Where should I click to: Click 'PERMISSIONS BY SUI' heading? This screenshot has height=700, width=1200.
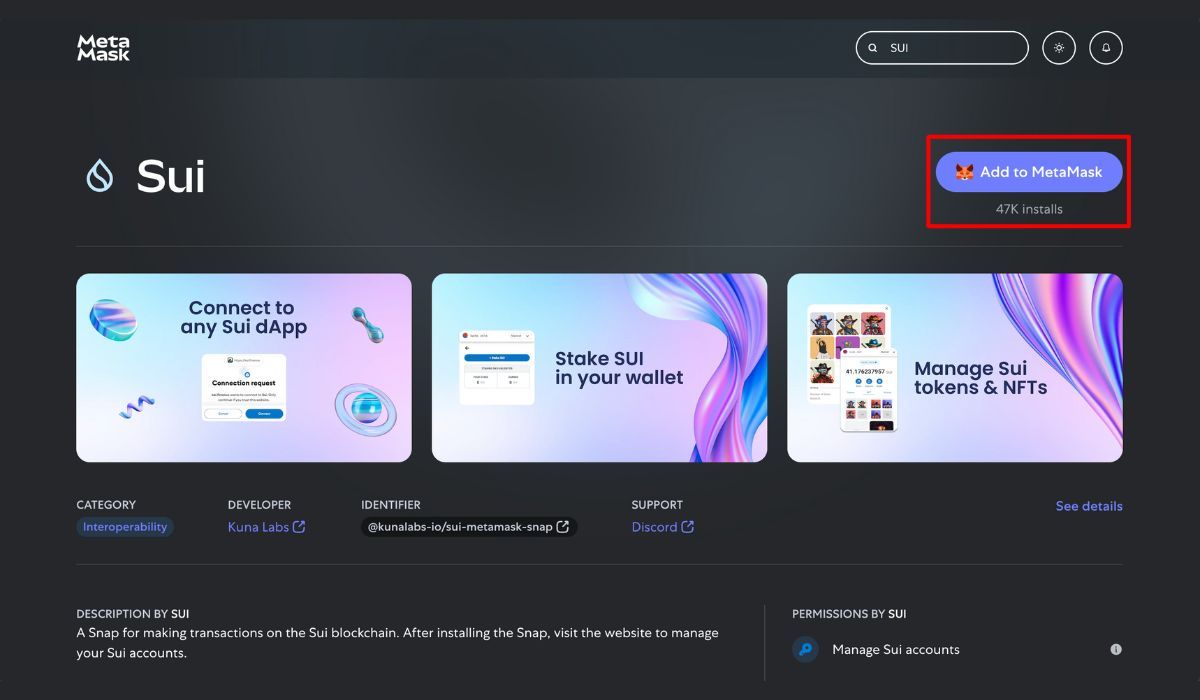pyautogui.click(x=849, y=614)
